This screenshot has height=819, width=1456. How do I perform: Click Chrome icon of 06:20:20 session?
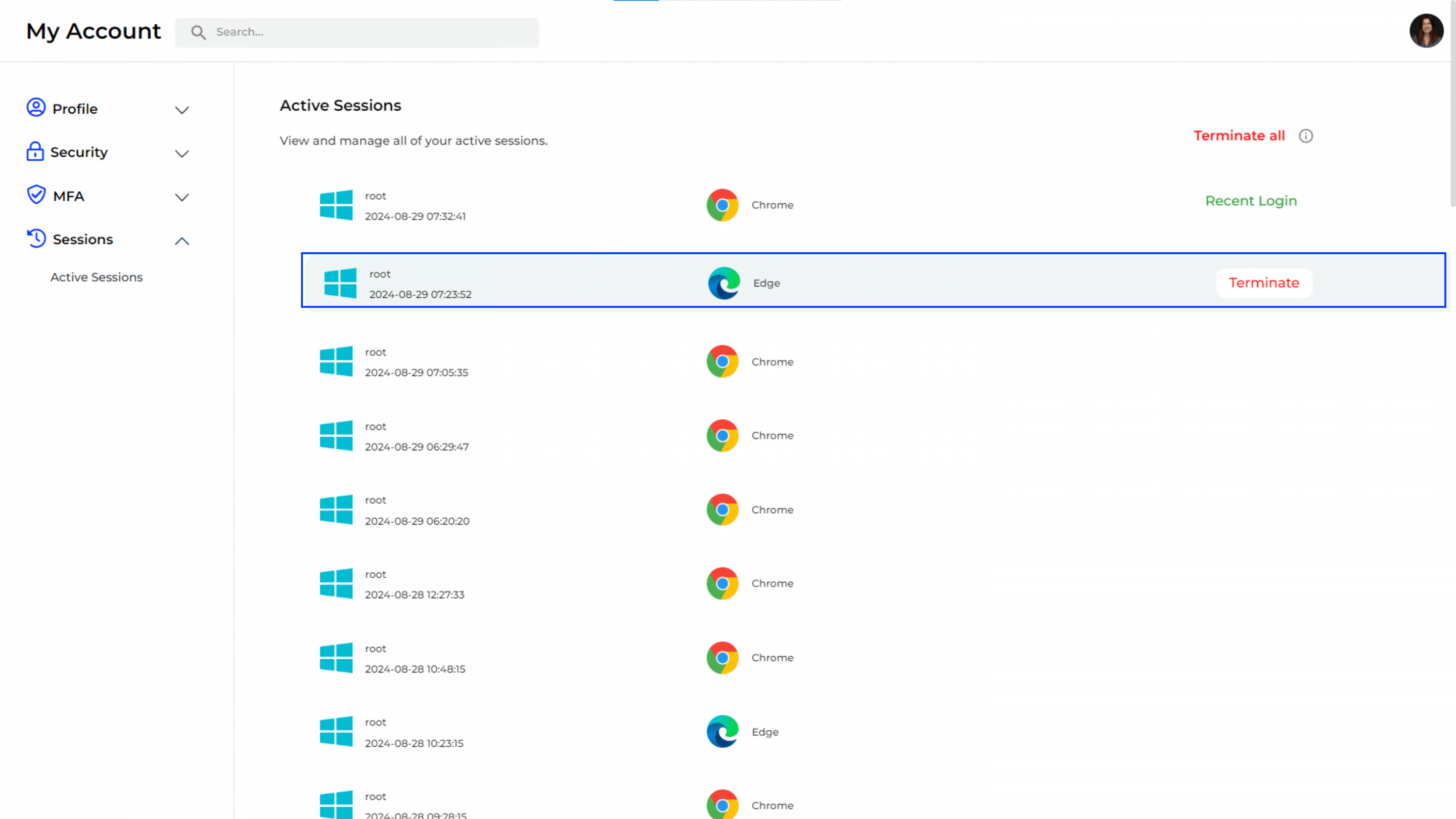722,509
